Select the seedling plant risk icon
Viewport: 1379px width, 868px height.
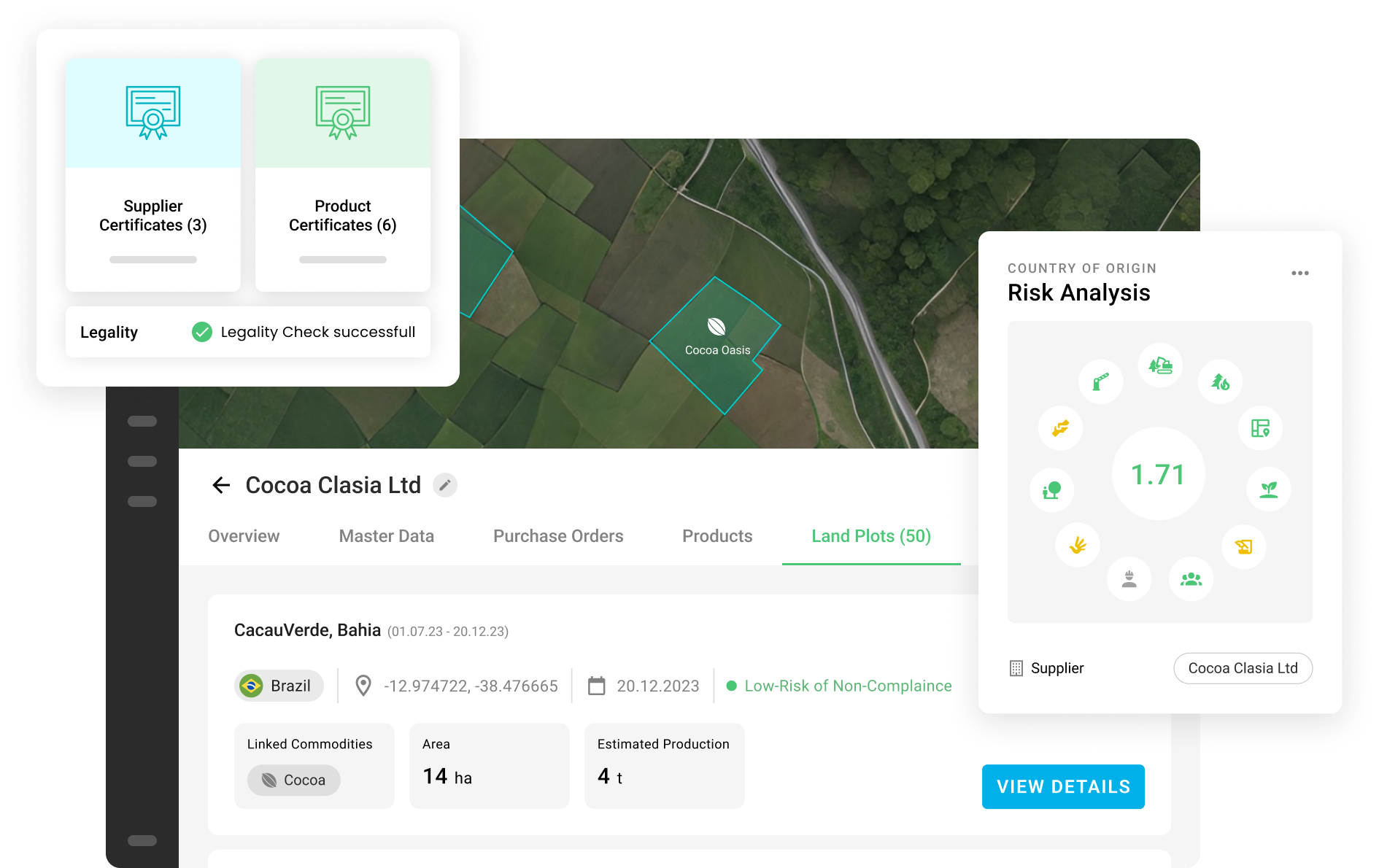tap(1269, 489)
